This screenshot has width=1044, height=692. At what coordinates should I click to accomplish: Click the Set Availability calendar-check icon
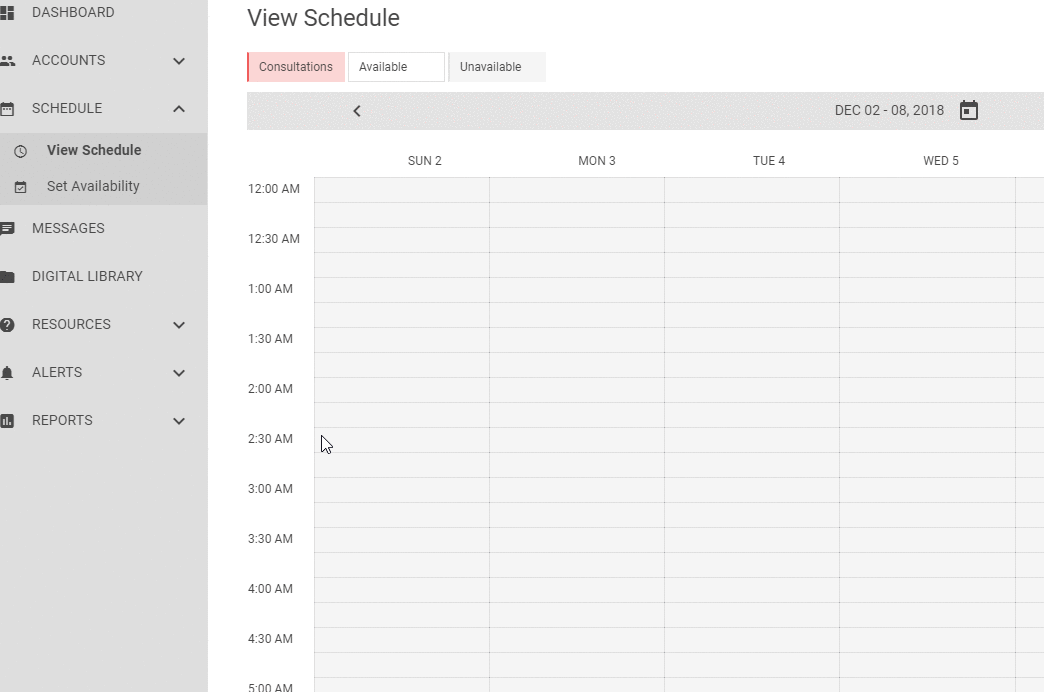[20, 187]
